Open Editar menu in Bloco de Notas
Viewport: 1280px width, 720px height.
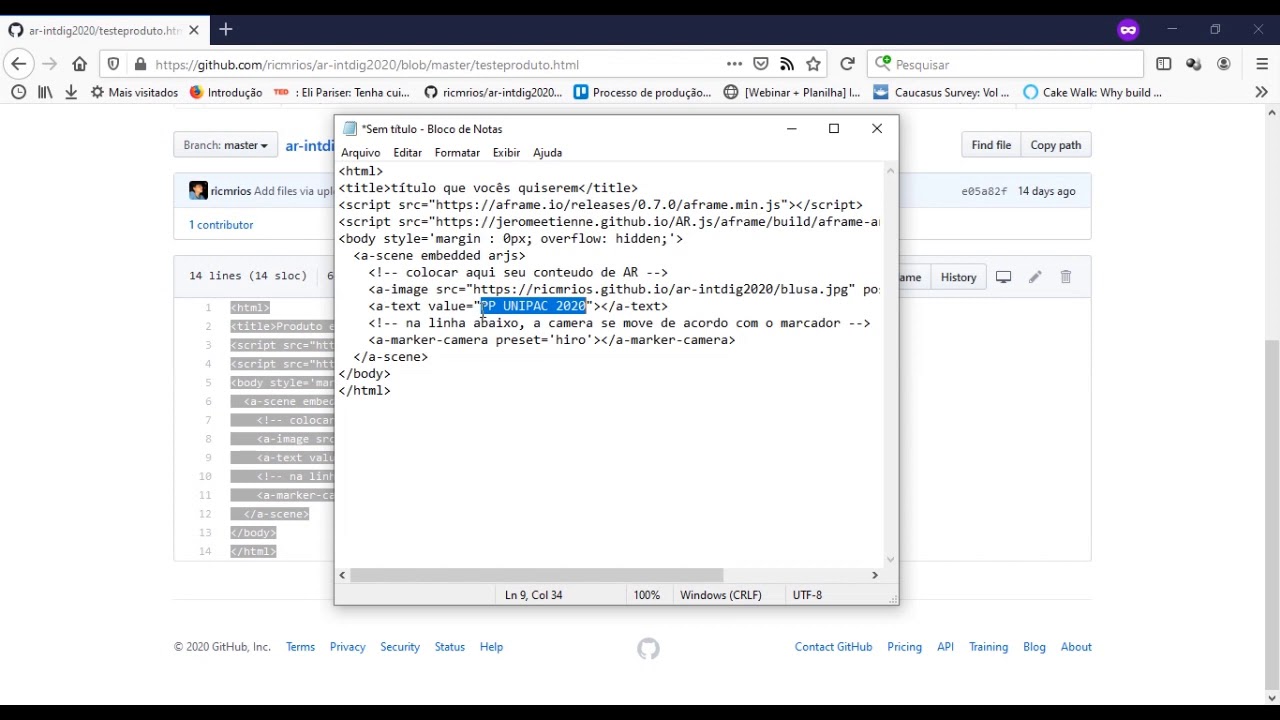point(407,153)
